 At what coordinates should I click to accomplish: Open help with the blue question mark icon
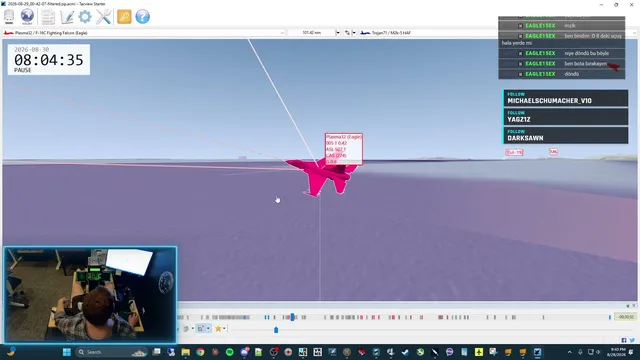click(142, 17)
